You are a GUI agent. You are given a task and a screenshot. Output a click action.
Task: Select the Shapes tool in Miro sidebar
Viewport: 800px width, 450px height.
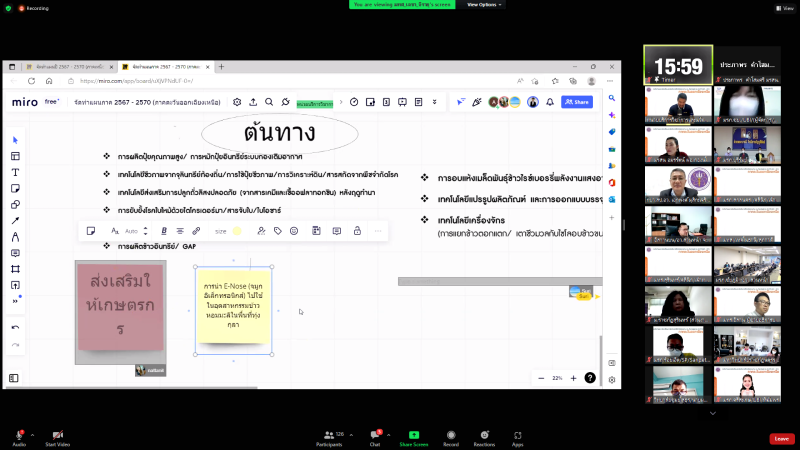pyautogui.click(x=15, y=204)
